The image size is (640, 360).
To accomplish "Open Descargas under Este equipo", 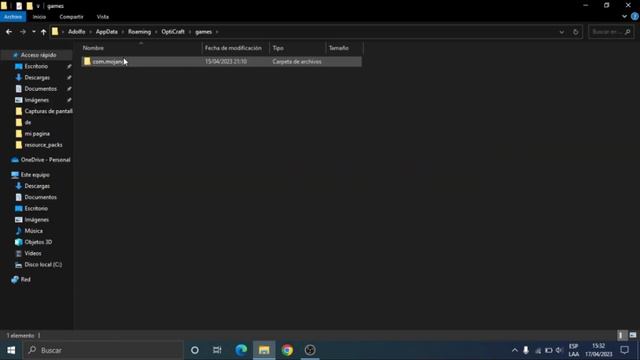I will tap(37, 186).
